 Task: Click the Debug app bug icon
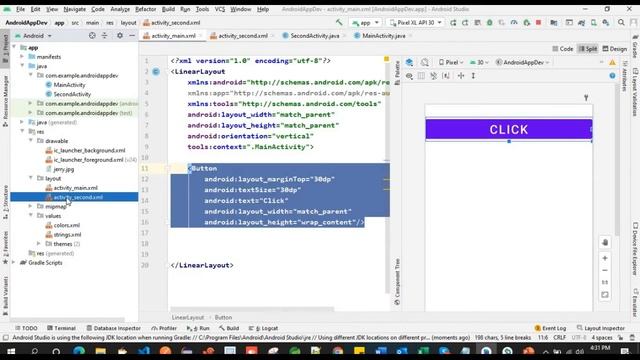click(x=489, y=22)
